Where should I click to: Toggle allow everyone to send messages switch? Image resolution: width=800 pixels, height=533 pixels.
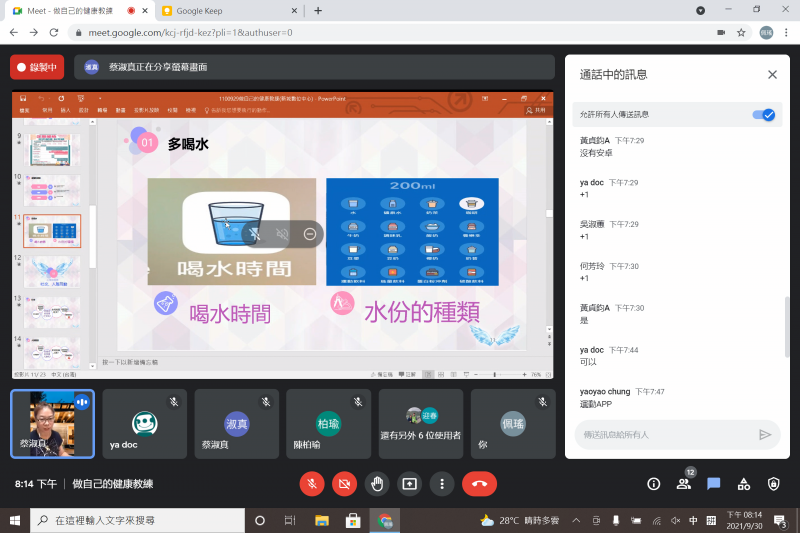[764, 115]
